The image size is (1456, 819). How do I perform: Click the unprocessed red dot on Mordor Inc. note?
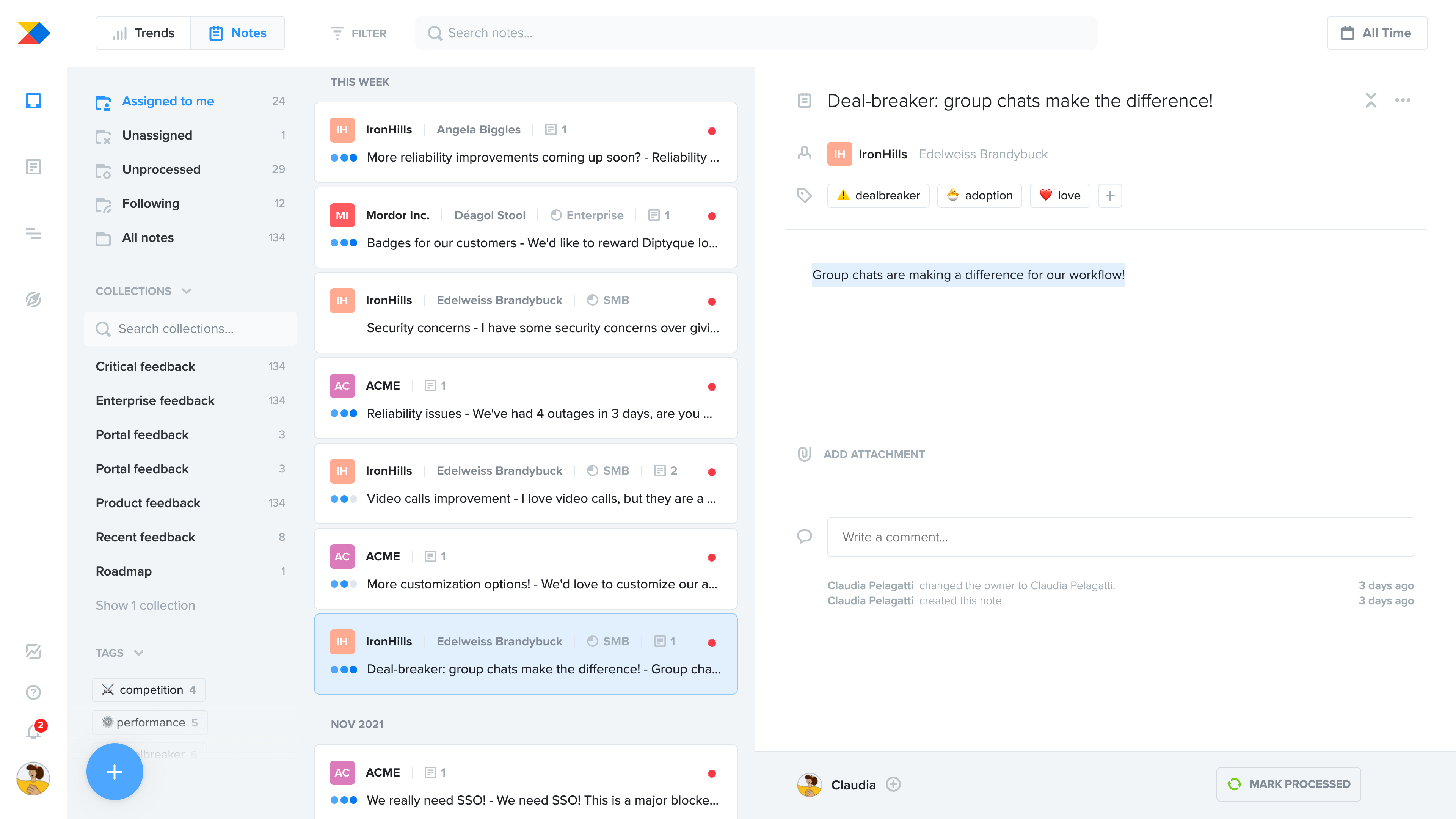712,216
